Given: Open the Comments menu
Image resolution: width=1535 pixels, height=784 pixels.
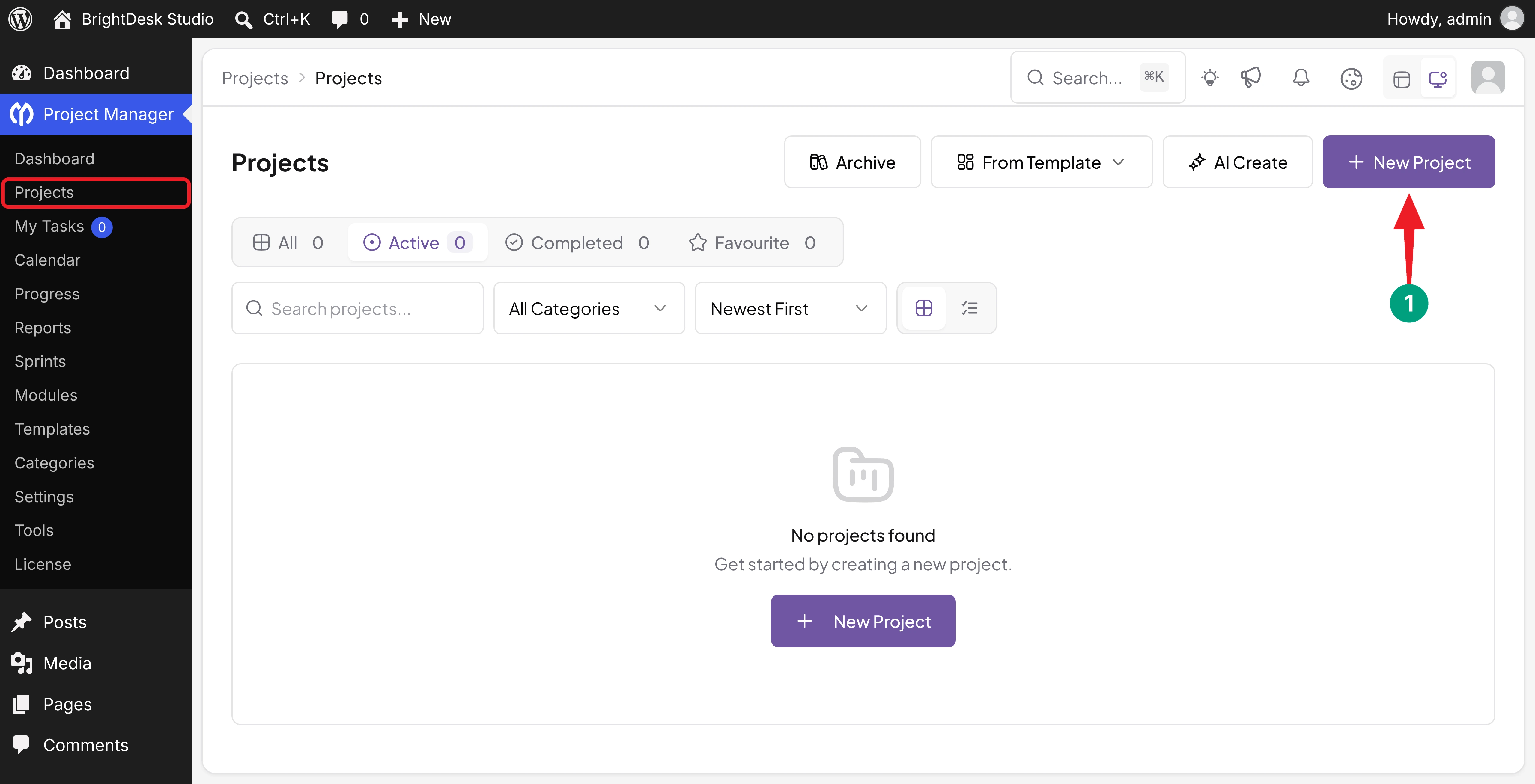Looking at the screenshot, I should 96,746.
